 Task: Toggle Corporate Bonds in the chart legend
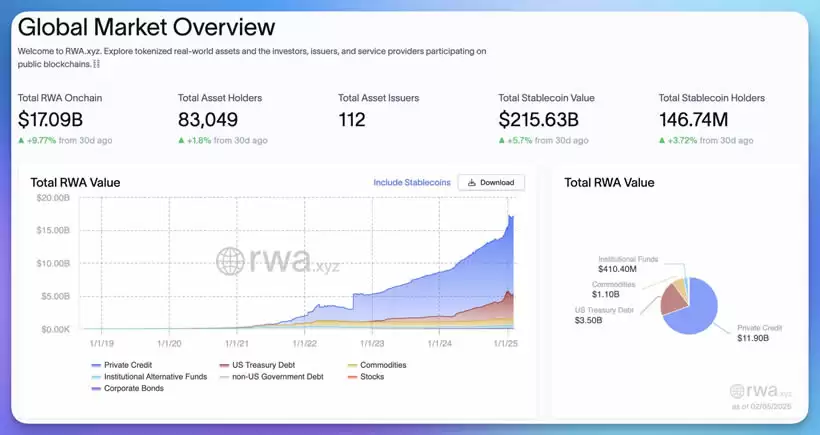128,389
